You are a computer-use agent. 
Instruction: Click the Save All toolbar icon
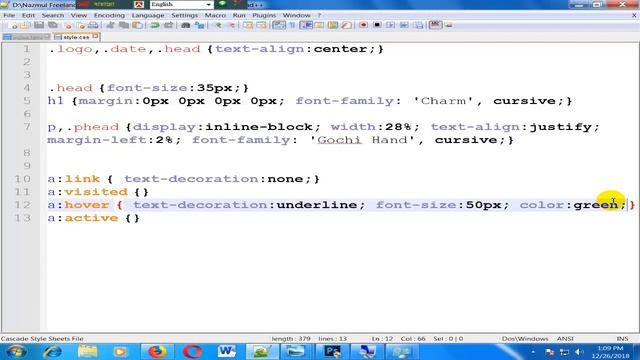pos(53,25)
